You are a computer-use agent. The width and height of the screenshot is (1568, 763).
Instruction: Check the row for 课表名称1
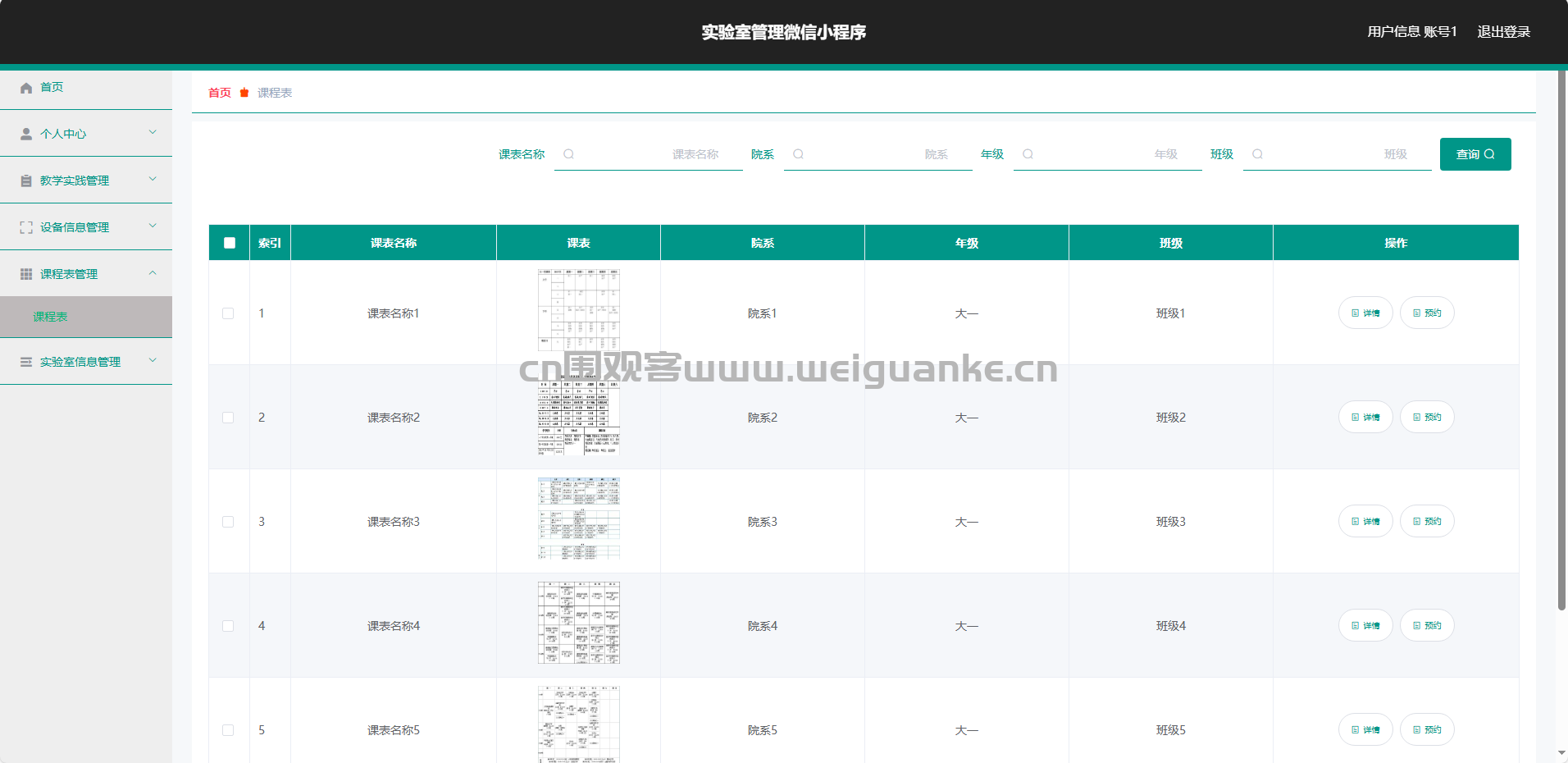pos(228,313)
